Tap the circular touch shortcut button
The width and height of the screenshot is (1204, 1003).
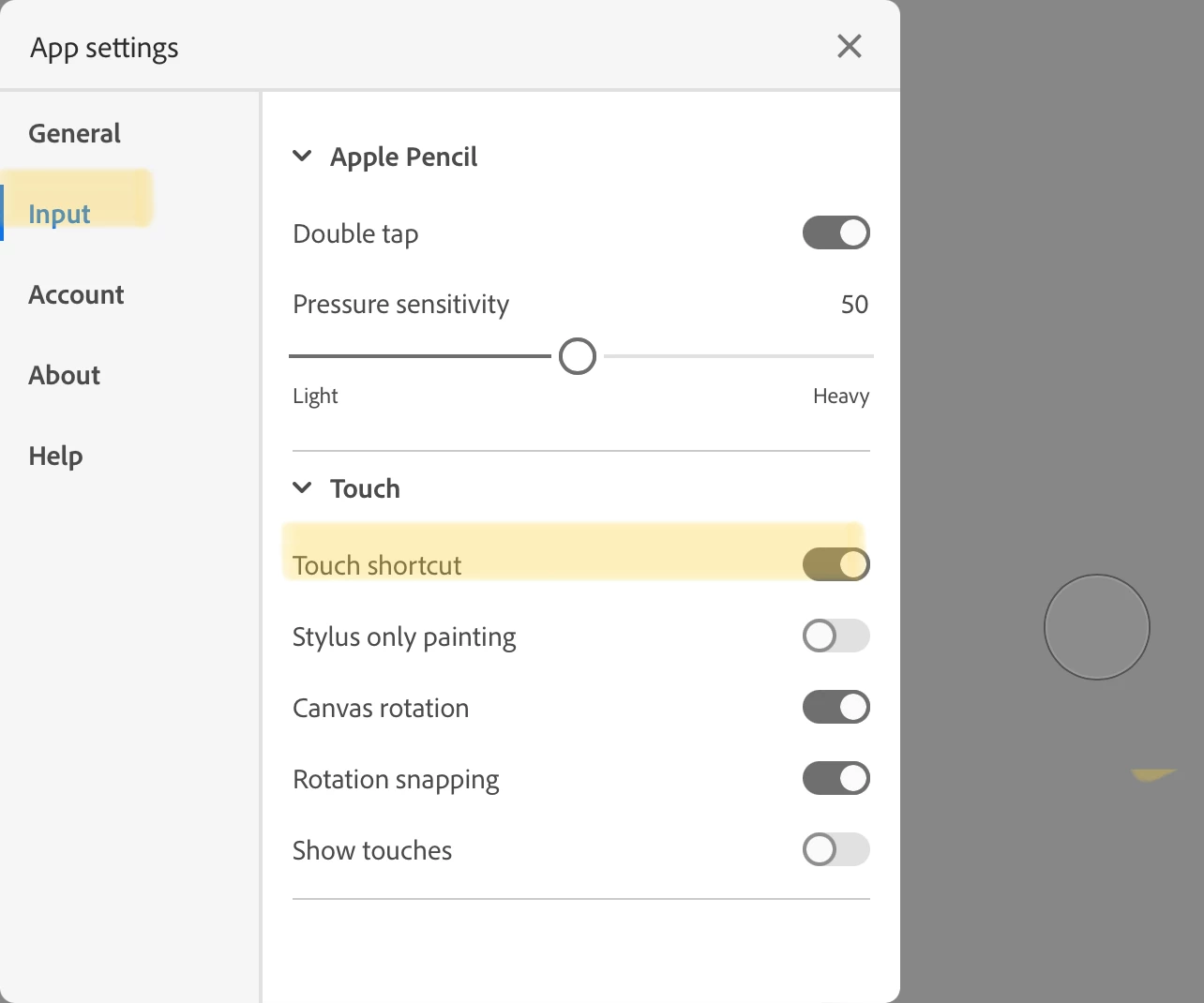1097,627
